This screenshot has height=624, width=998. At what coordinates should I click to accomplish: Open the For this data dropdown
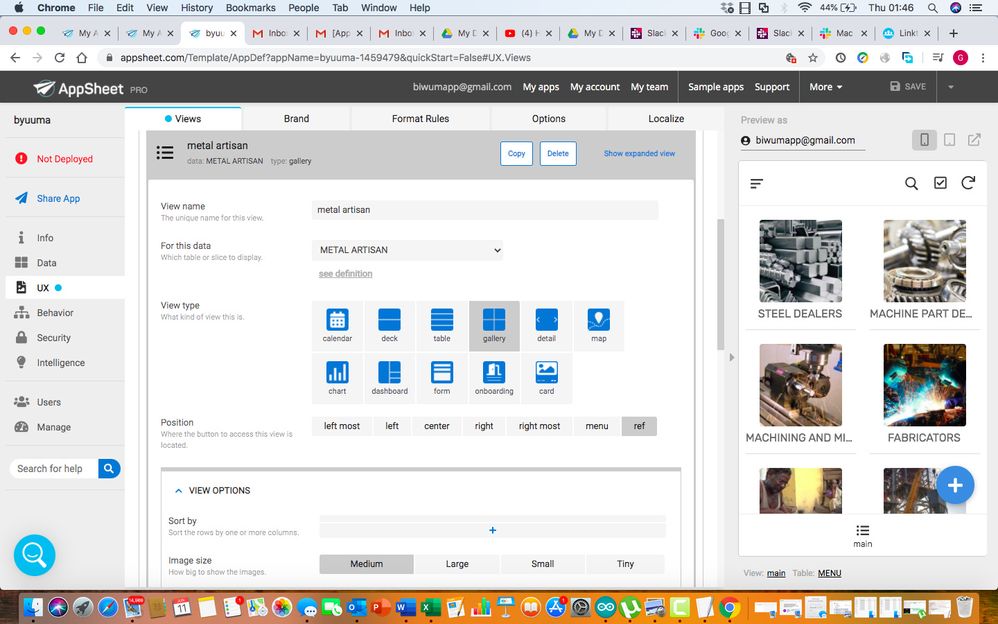pos(407,250)
